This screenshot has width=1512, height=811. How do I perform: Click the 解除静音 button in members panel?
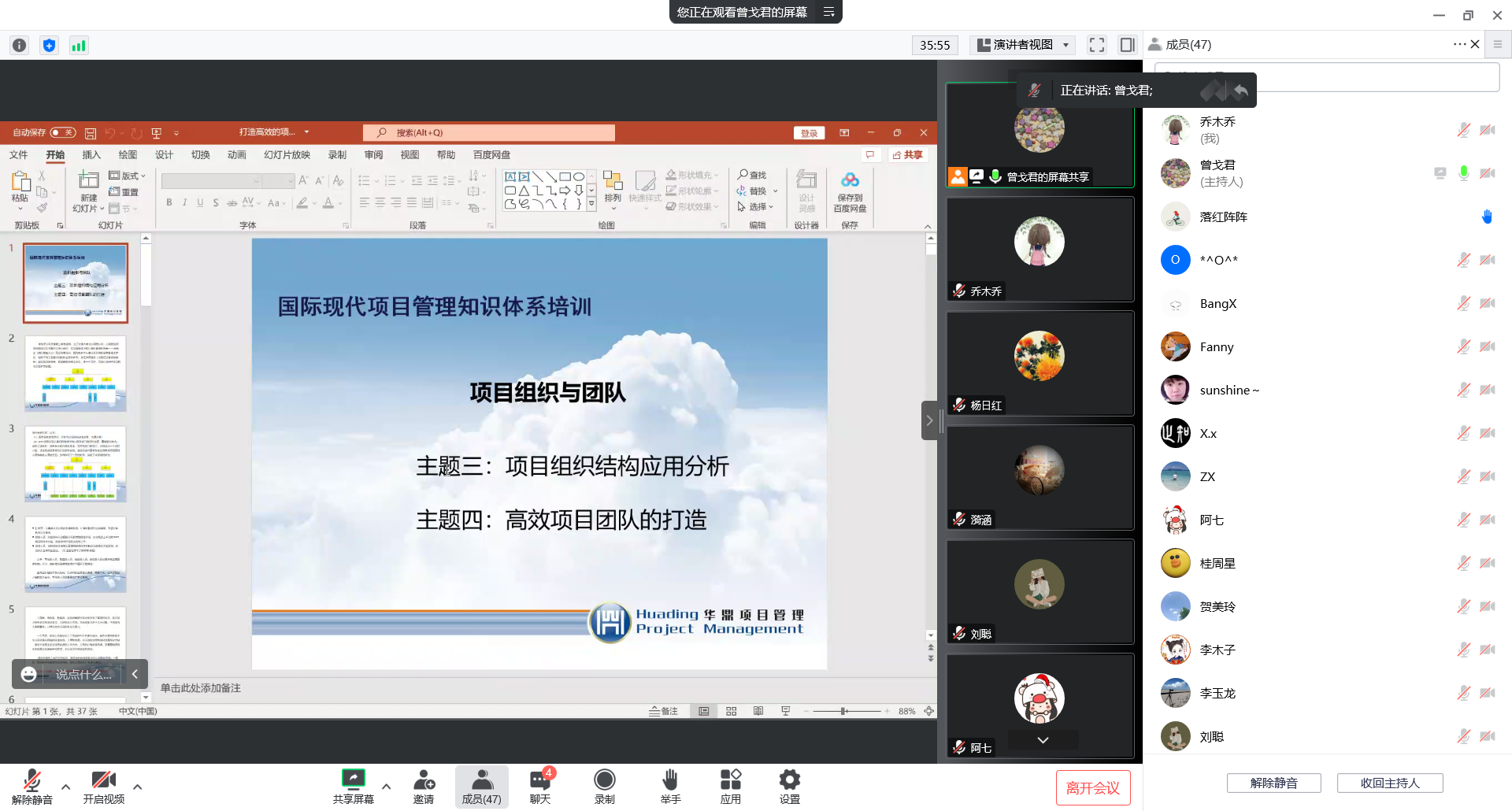tap(1273, 783)
